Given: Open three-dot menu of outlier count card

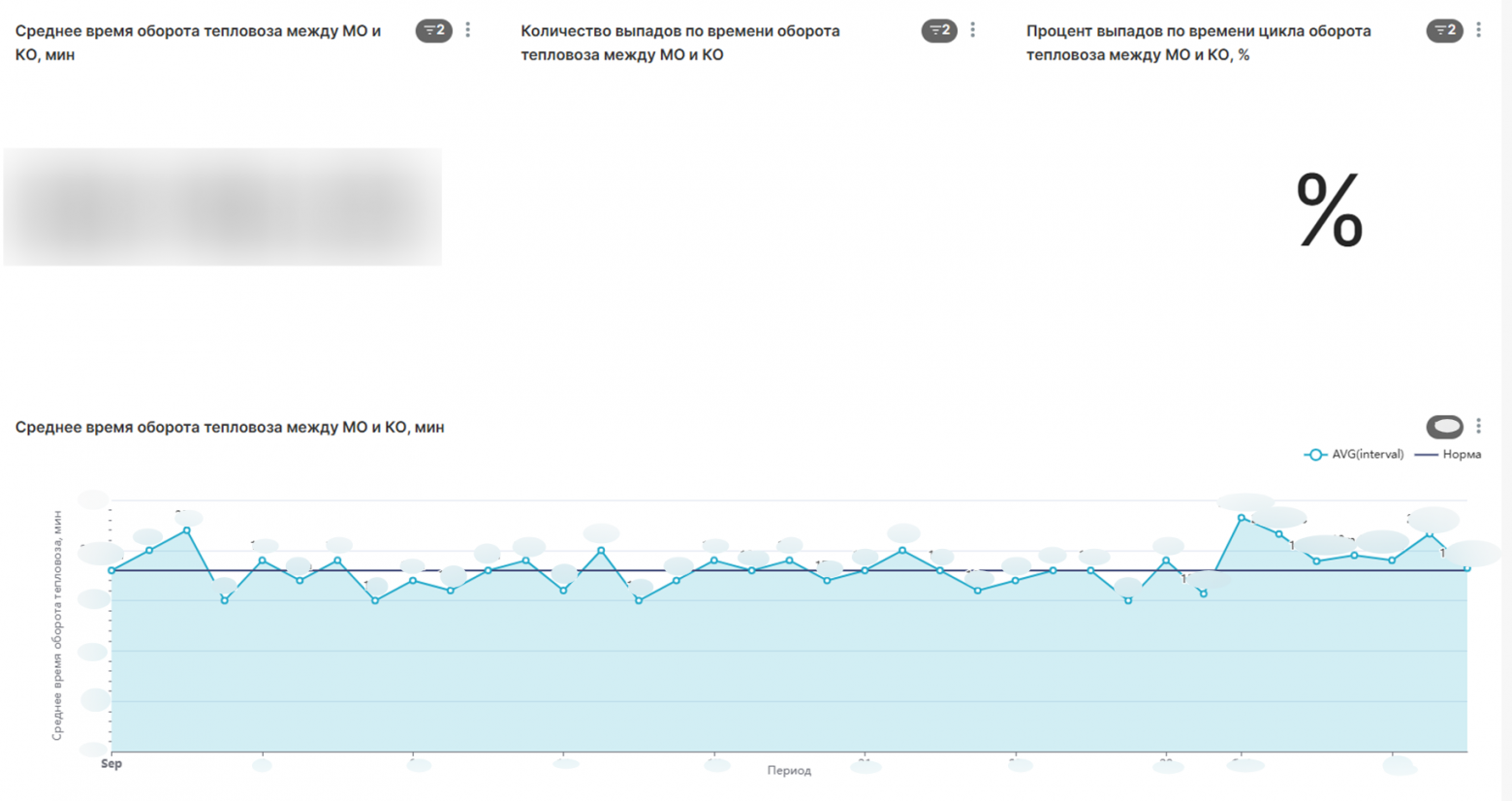Looking at the screenshot, I should [x=973, y=31].
